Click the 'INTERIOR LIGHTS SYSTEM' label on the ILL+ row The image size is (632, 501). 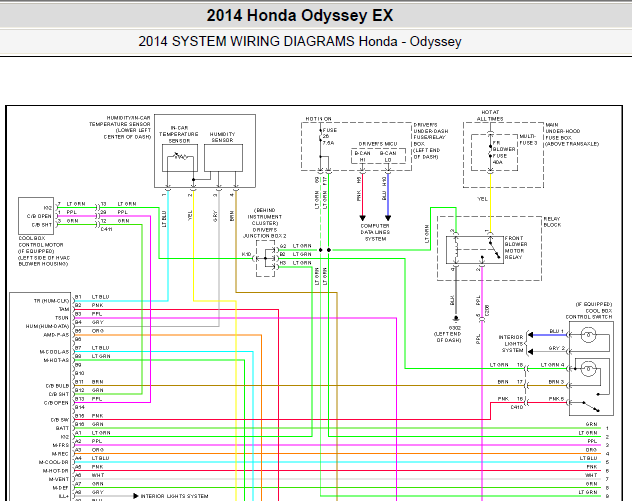[x=174, y=496]
